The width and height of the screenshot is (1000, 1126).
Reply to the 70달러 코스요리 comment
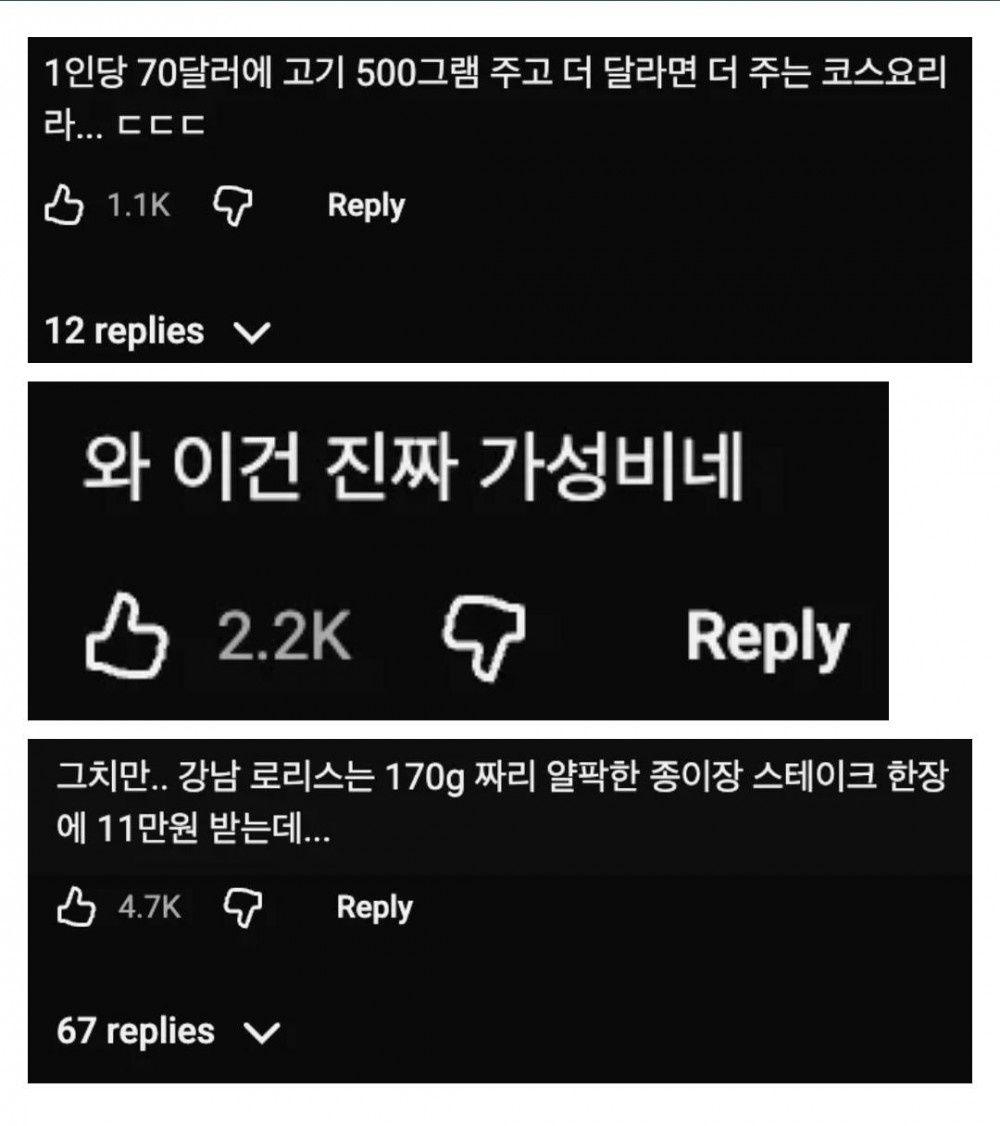(366, 205)
